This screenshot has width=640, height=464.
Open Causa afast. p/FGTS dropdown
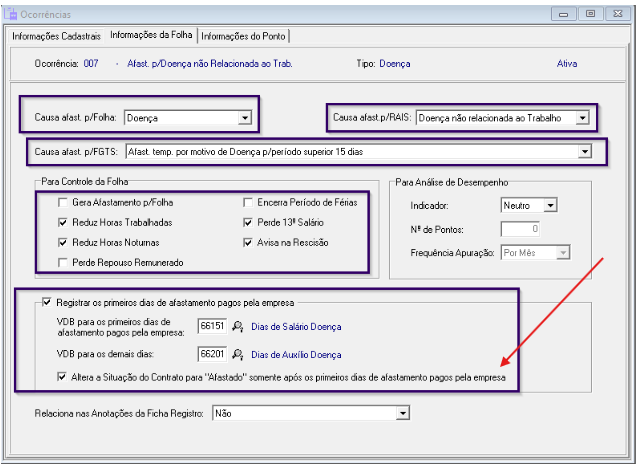584,152
